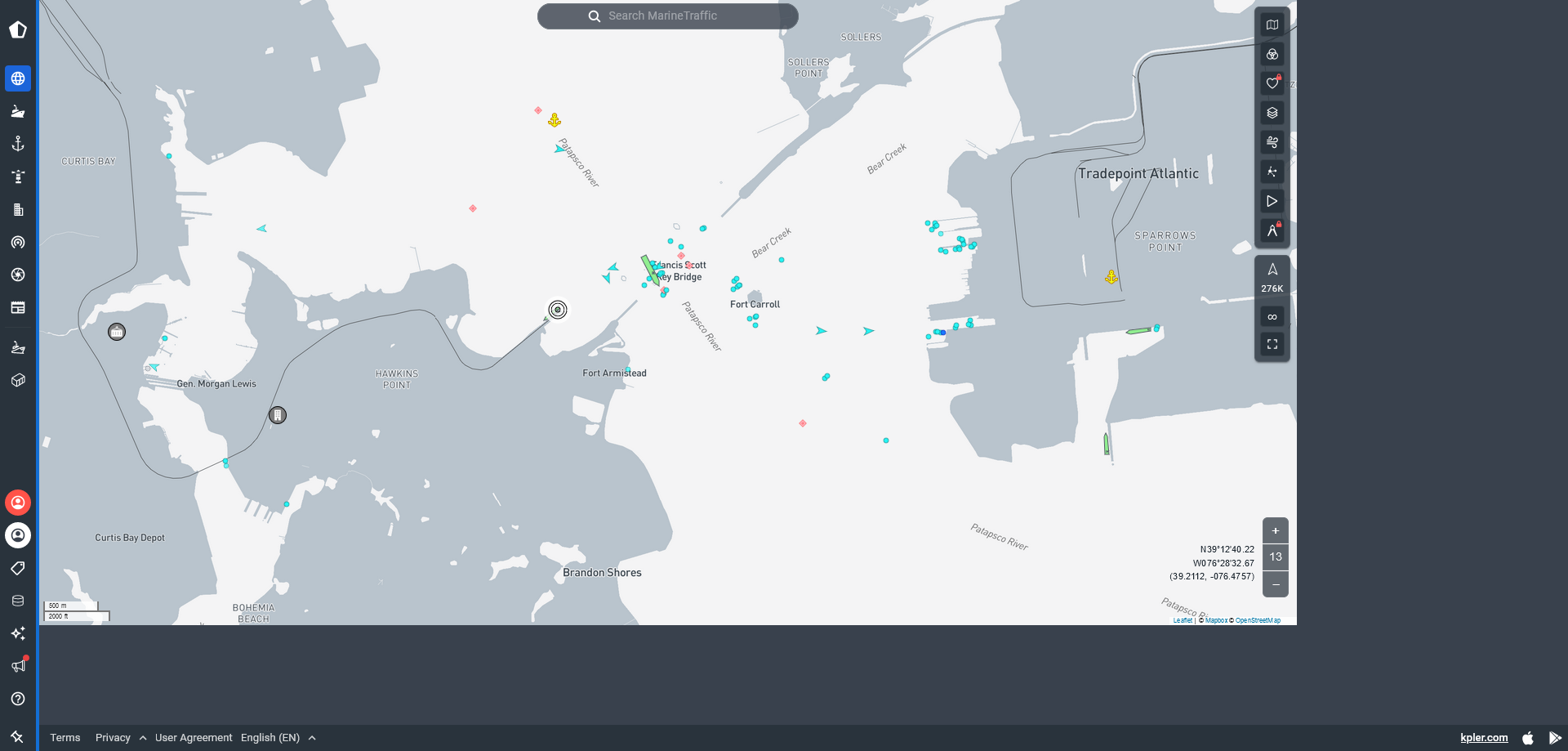
Task: Open the white profile avatar icon
Action: click(18, 535)
